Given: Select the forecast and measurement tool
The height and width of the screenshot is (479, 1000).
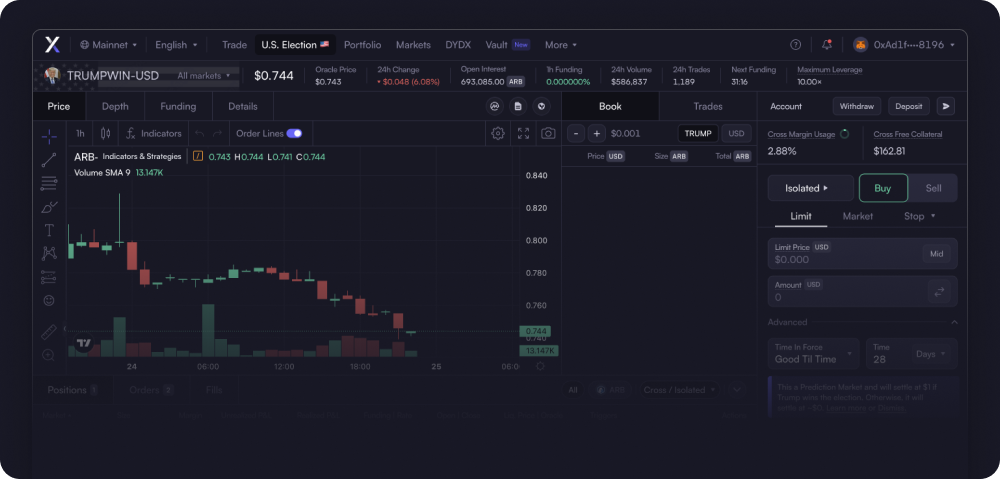Looking at the screenshot, I should 49,277.
